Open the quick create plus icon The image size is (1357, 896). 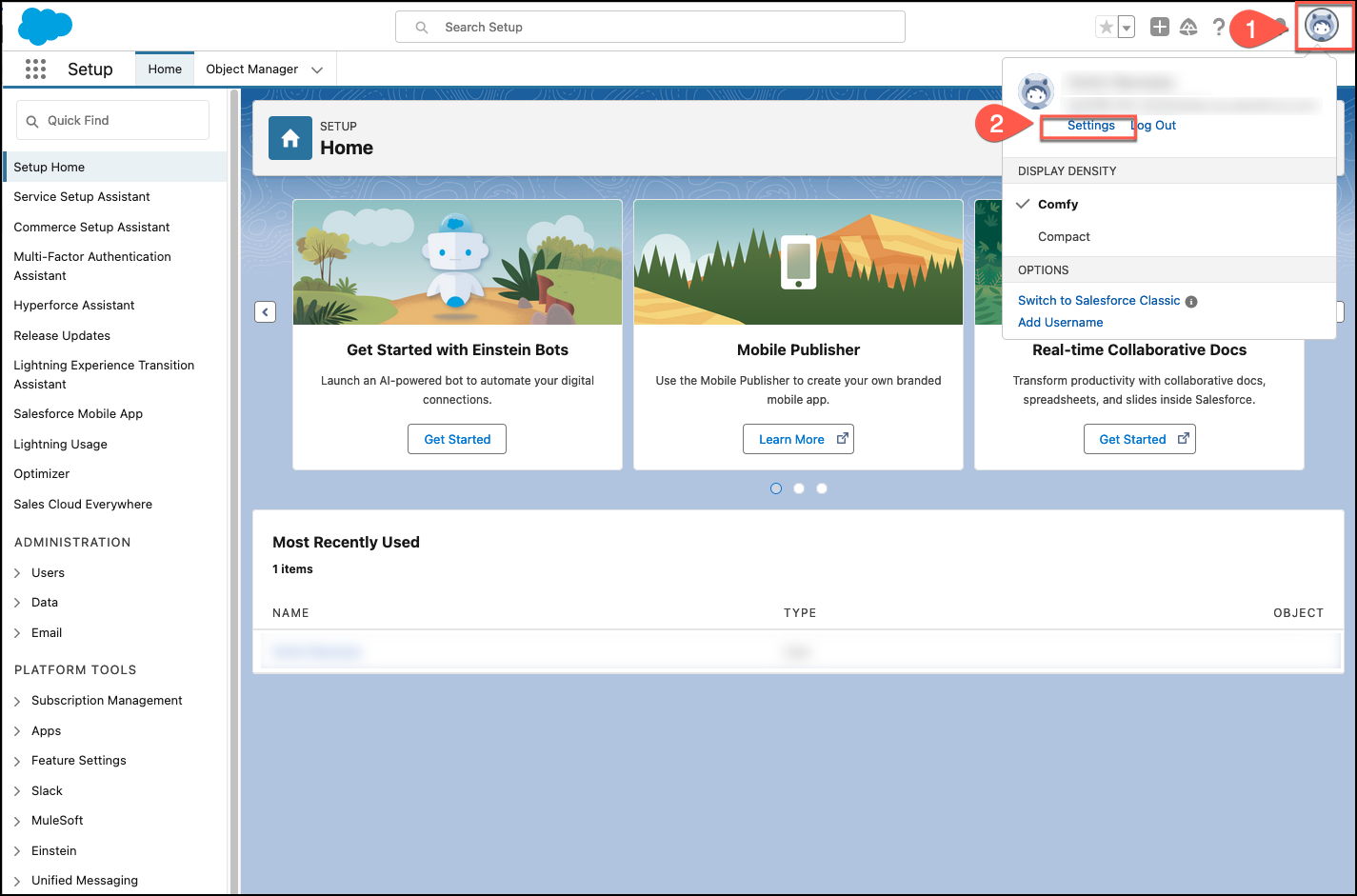tap(1160, 27)
